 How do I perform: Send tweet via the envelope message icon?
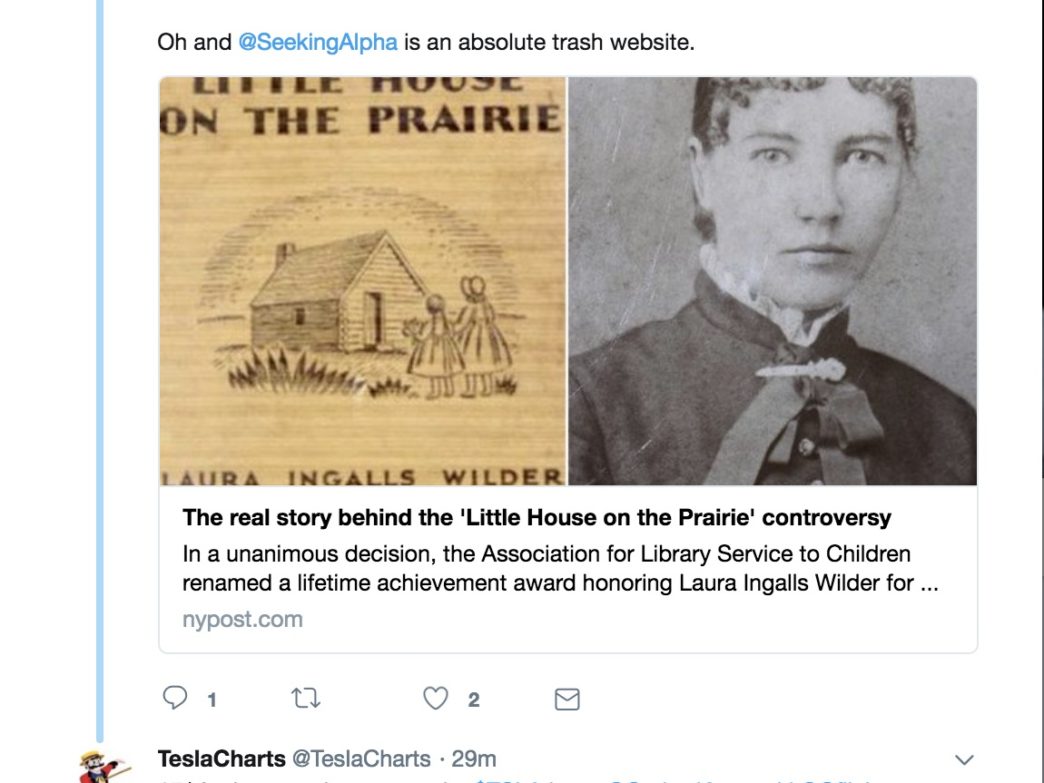(567, 699)
